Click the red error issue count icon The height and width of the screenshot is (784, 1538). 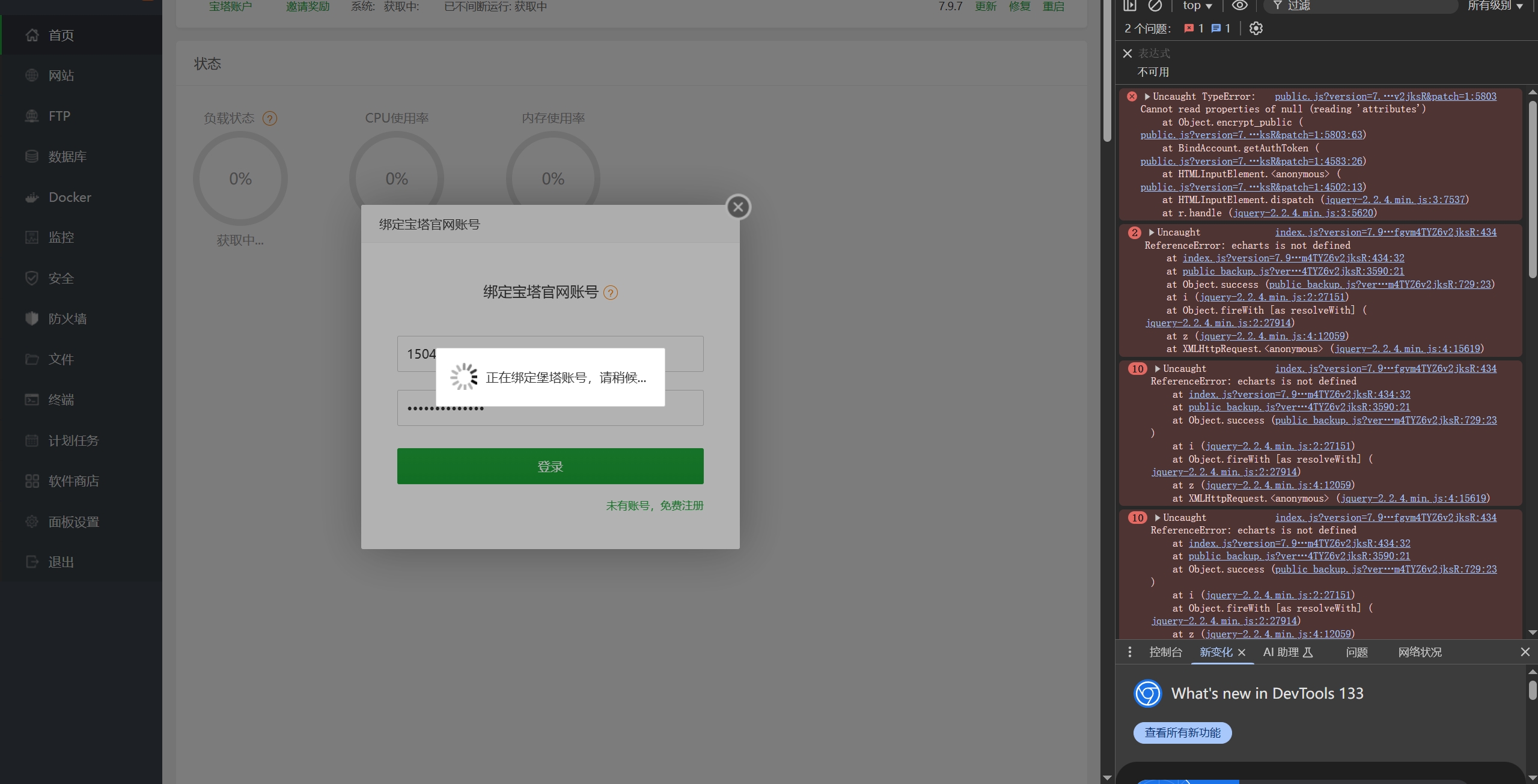[1189, 28]
